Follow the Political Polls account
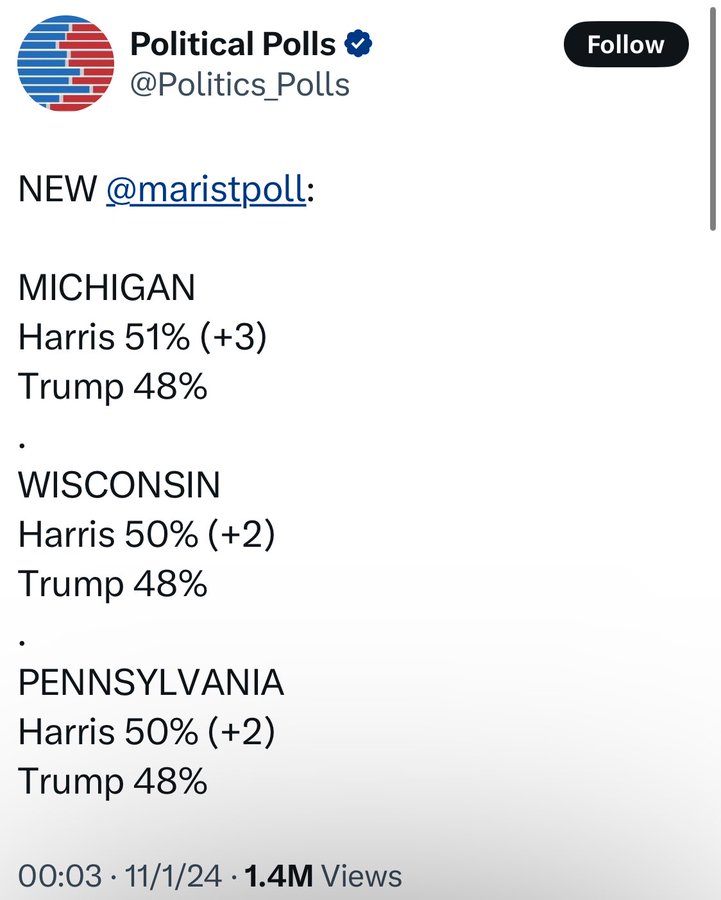Image resolution: width=721 pixels, height=900 pixels. (x=626, y=45)
